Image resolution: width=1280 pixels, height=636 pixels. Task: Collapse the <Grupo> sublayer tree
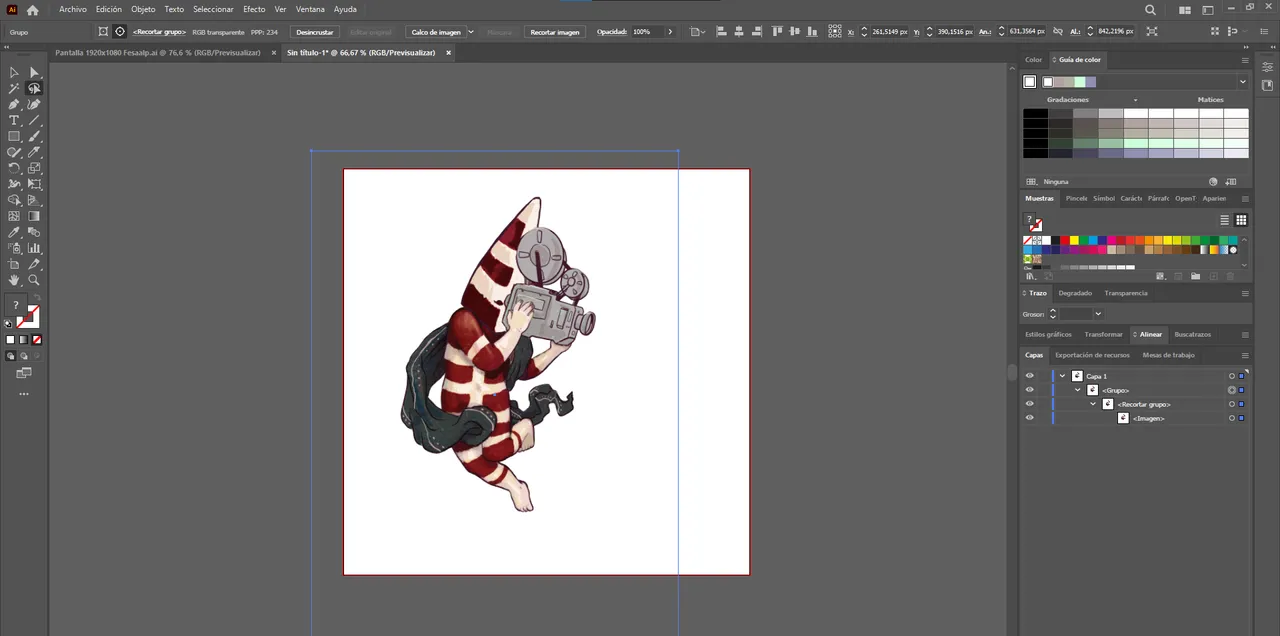1078,390
